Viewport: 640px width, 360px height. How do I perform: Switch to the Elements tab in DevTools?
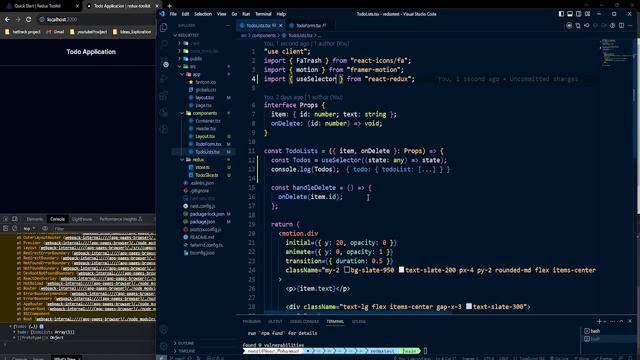coord(35,219)
